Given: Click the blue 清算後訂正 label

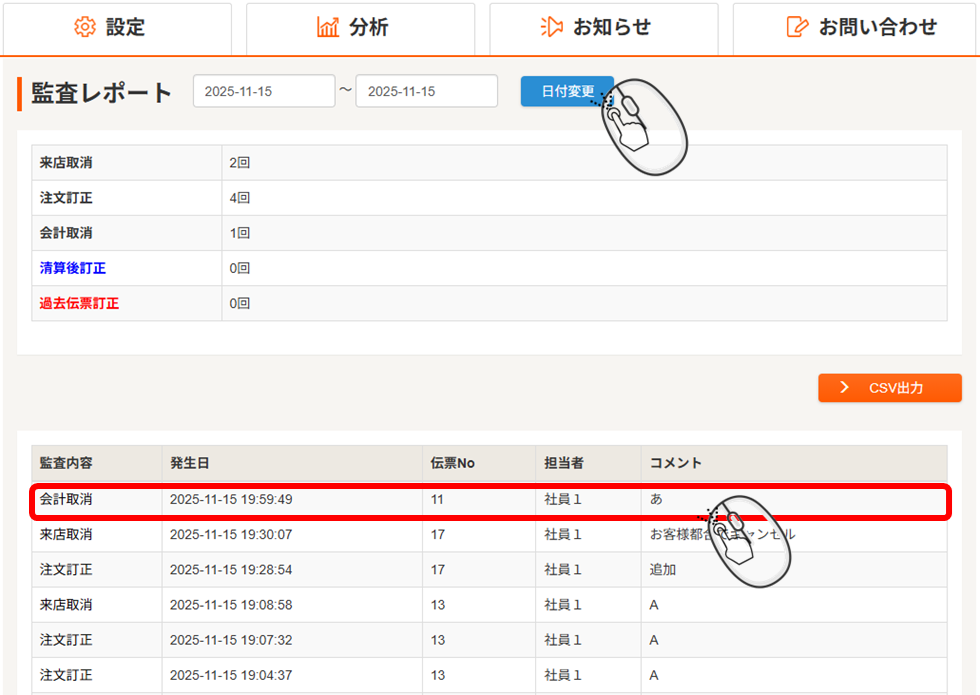Looking at the screenshot, I should [73, 268].
